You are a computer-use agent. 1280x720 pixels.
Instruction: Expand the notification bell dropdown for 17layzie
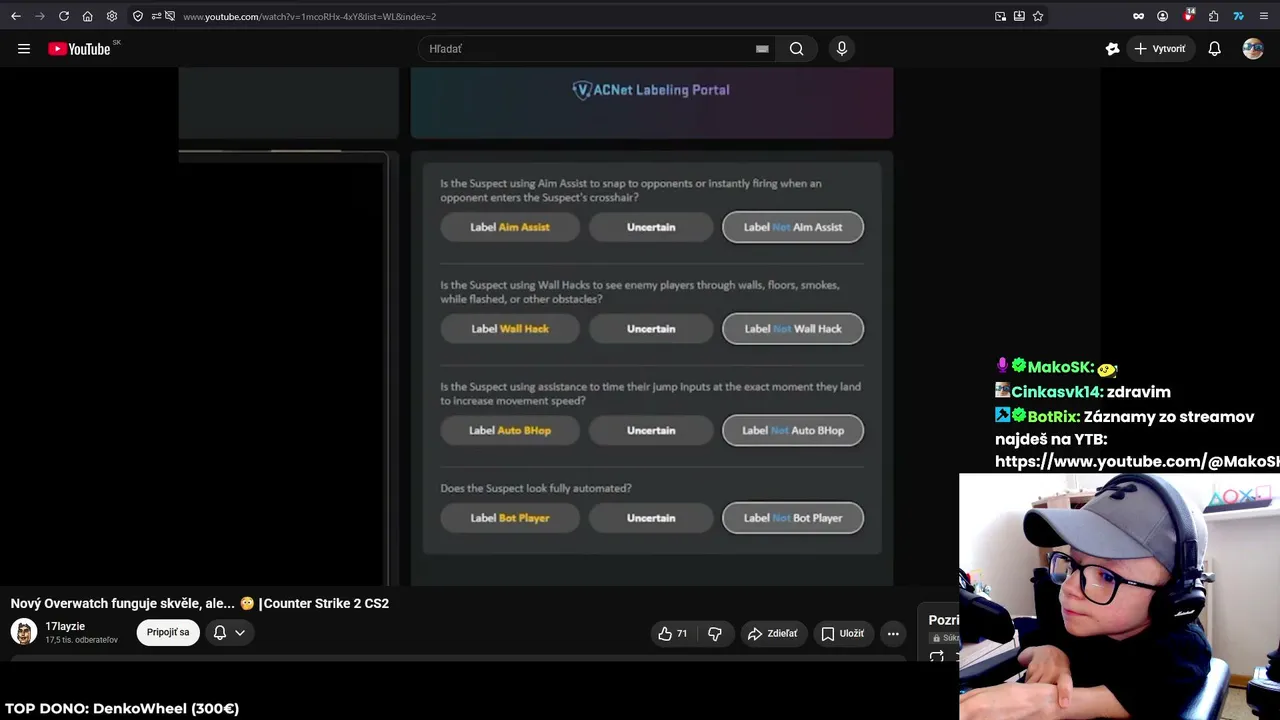pyautogui.click(x=229, y=632)
